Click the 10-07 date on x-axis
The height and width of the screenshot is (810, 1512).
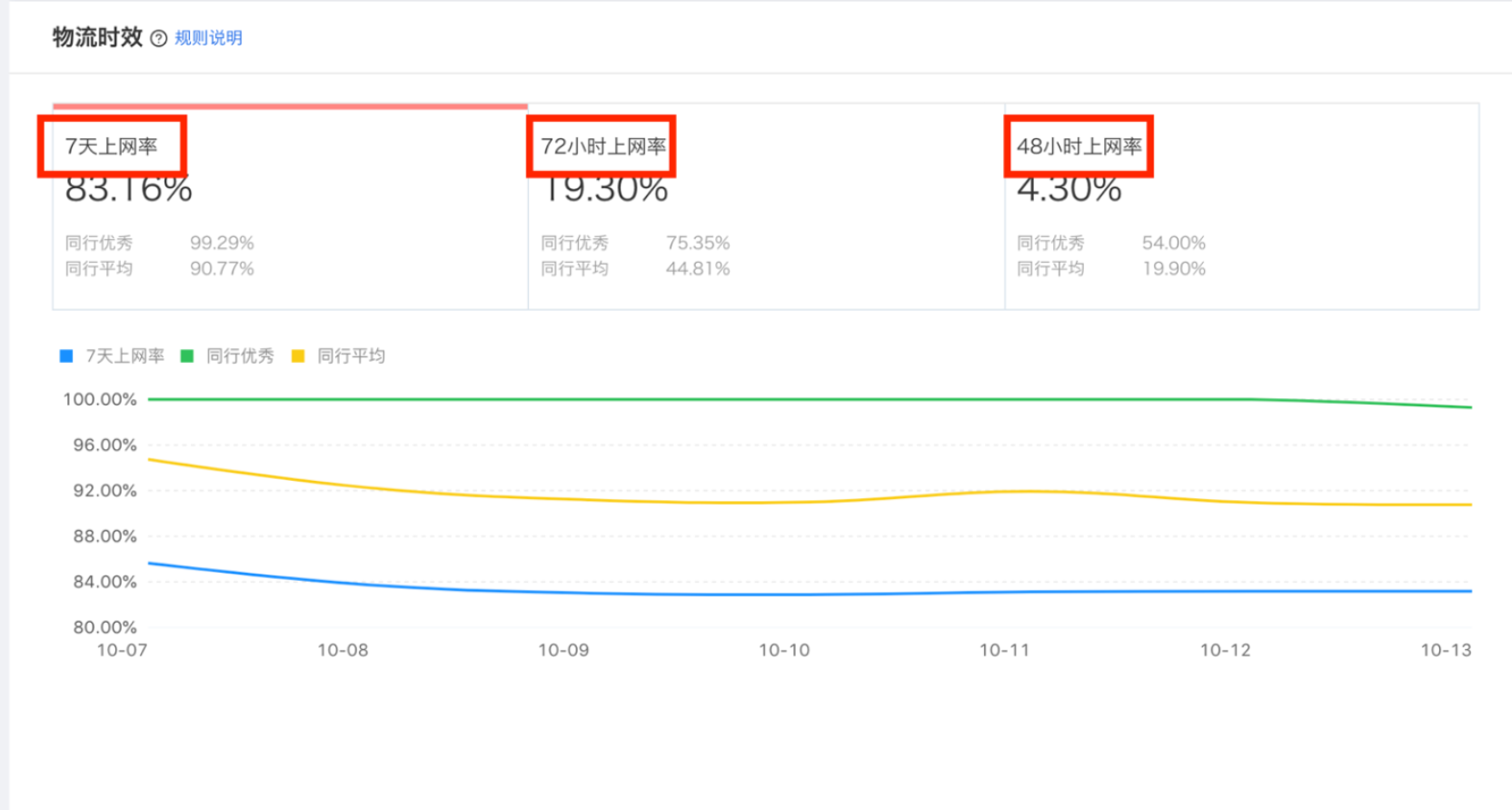(x=122, y=650)
